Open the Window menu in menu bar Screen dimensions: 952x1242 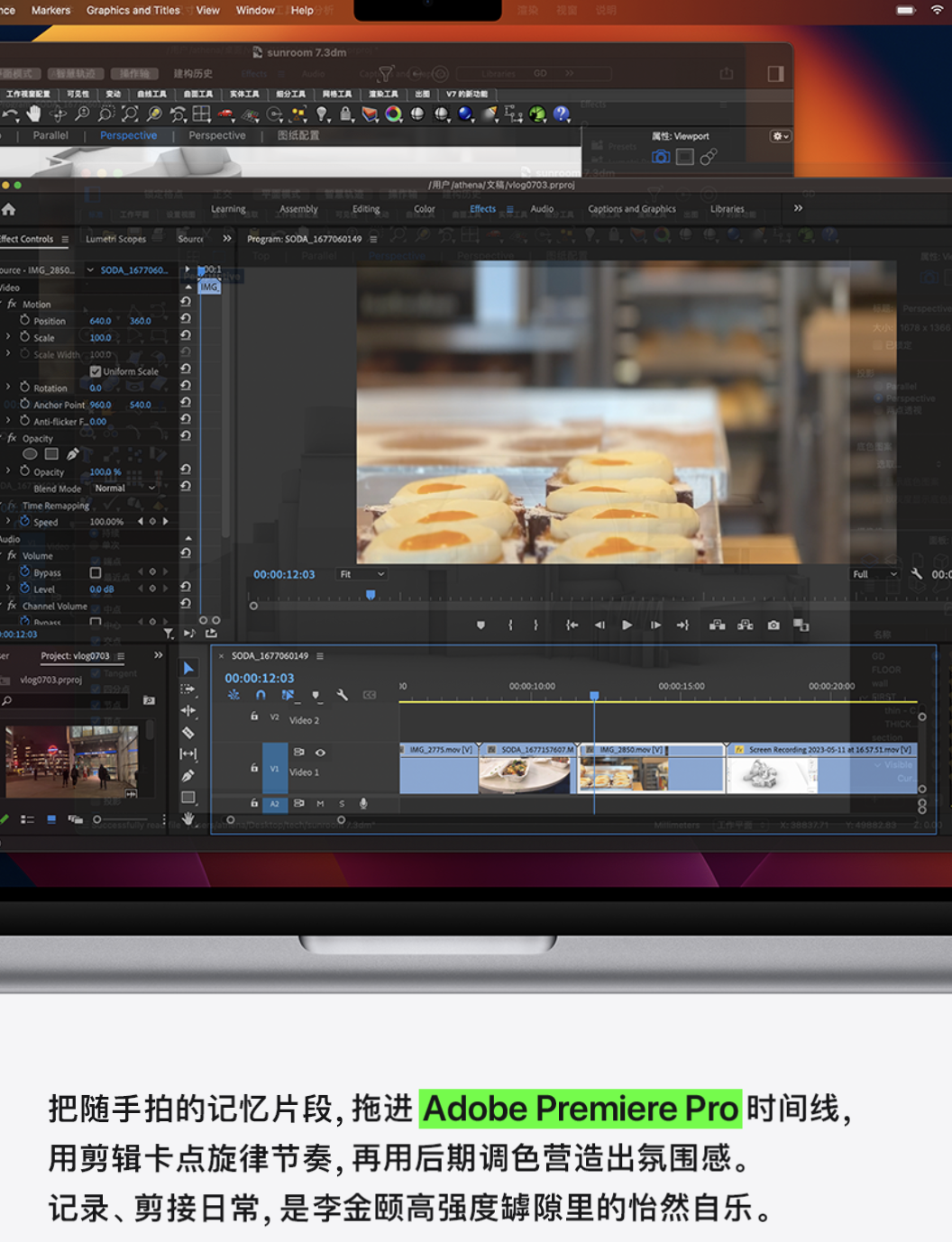[x=255, y=11]
